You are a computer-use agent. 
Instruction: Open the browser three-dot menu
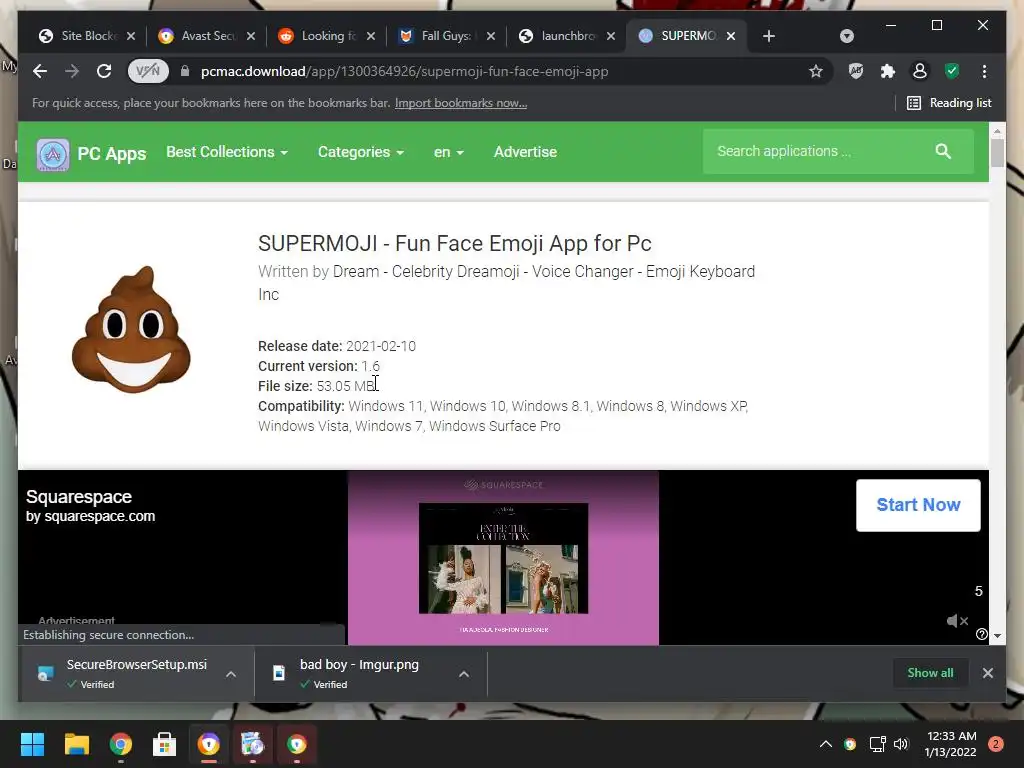click(x=984, y=71)
